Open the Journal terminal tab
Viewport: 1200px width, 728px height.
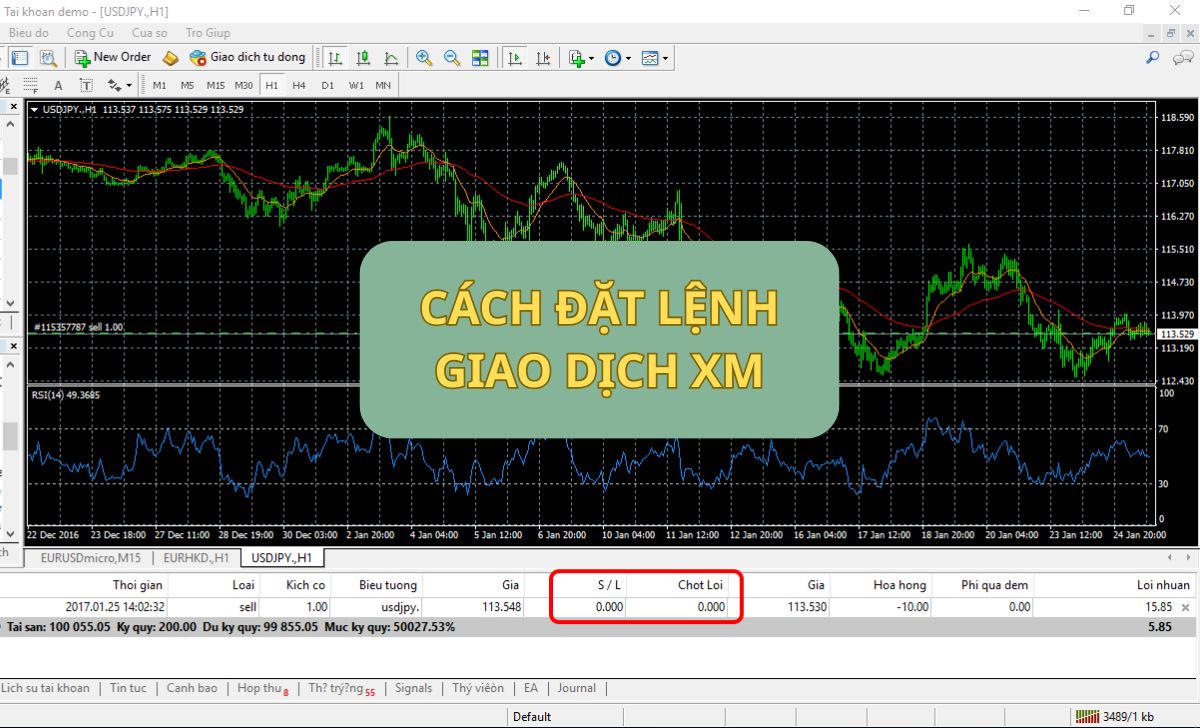point(576,688)
